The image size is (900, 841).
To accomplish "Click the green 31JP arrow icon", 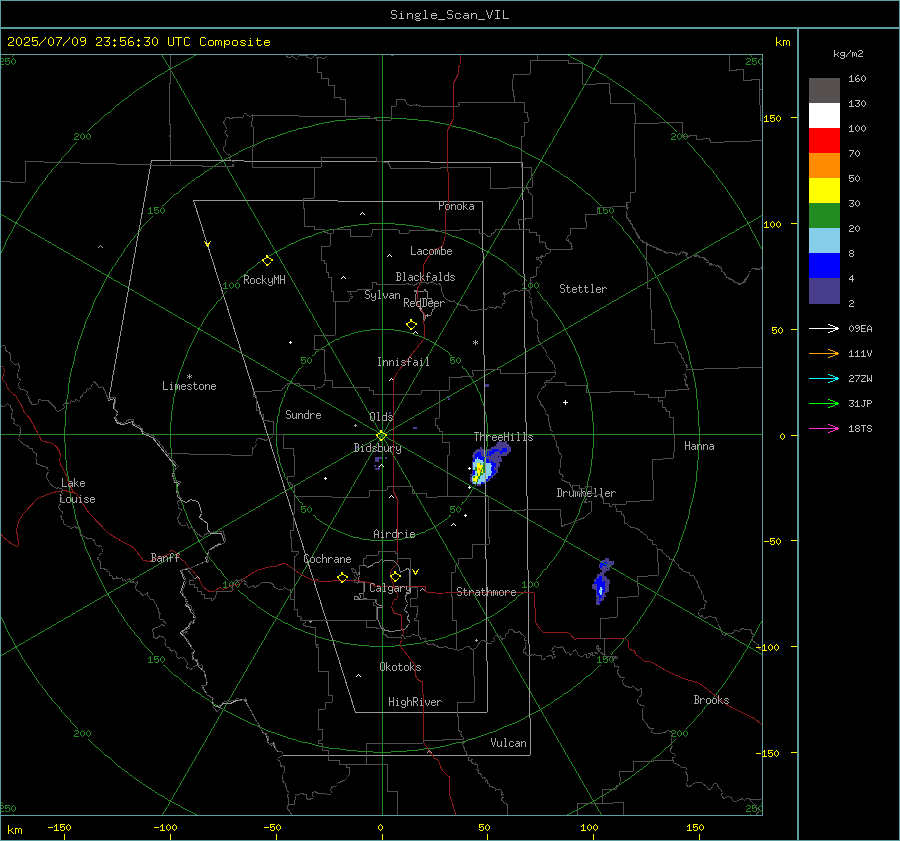I will [824, 404].
